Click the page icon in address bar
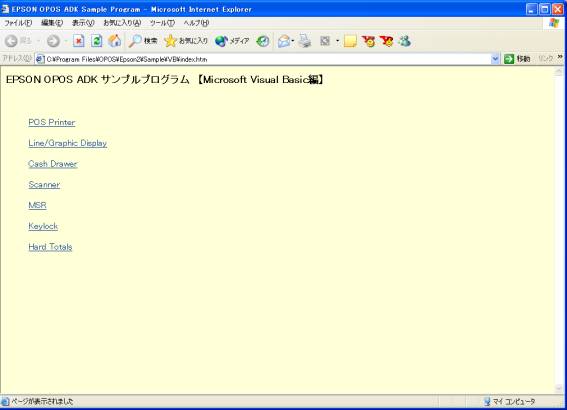567x410 pixels. (x=40, y=59)
